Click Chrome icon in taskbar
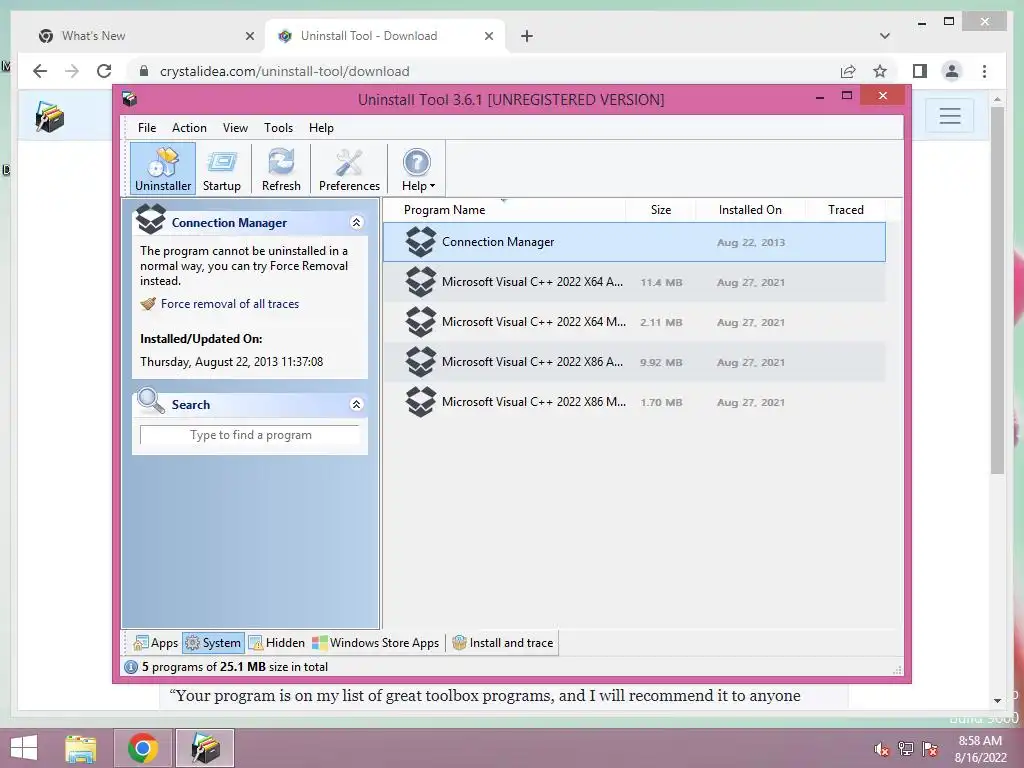Image resolution: width=1024 pixels, height=768 pixels. (143, 748)
